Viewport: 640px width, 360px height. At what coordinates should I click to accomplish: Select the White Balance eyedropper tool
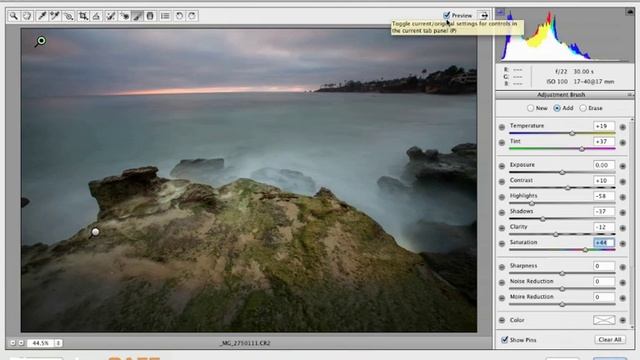[x=42, y=16]
